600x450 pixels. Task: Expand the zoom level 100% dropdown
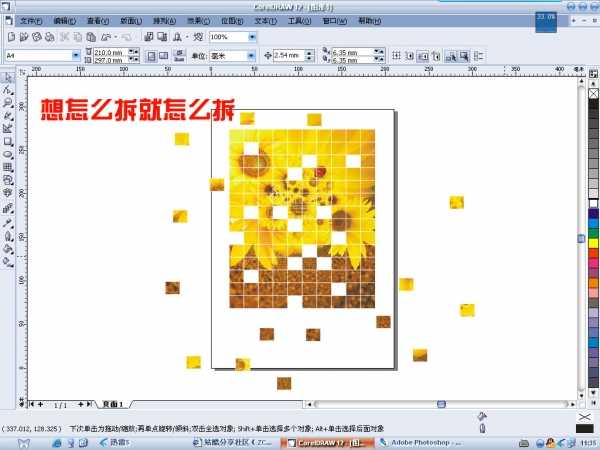252,36
